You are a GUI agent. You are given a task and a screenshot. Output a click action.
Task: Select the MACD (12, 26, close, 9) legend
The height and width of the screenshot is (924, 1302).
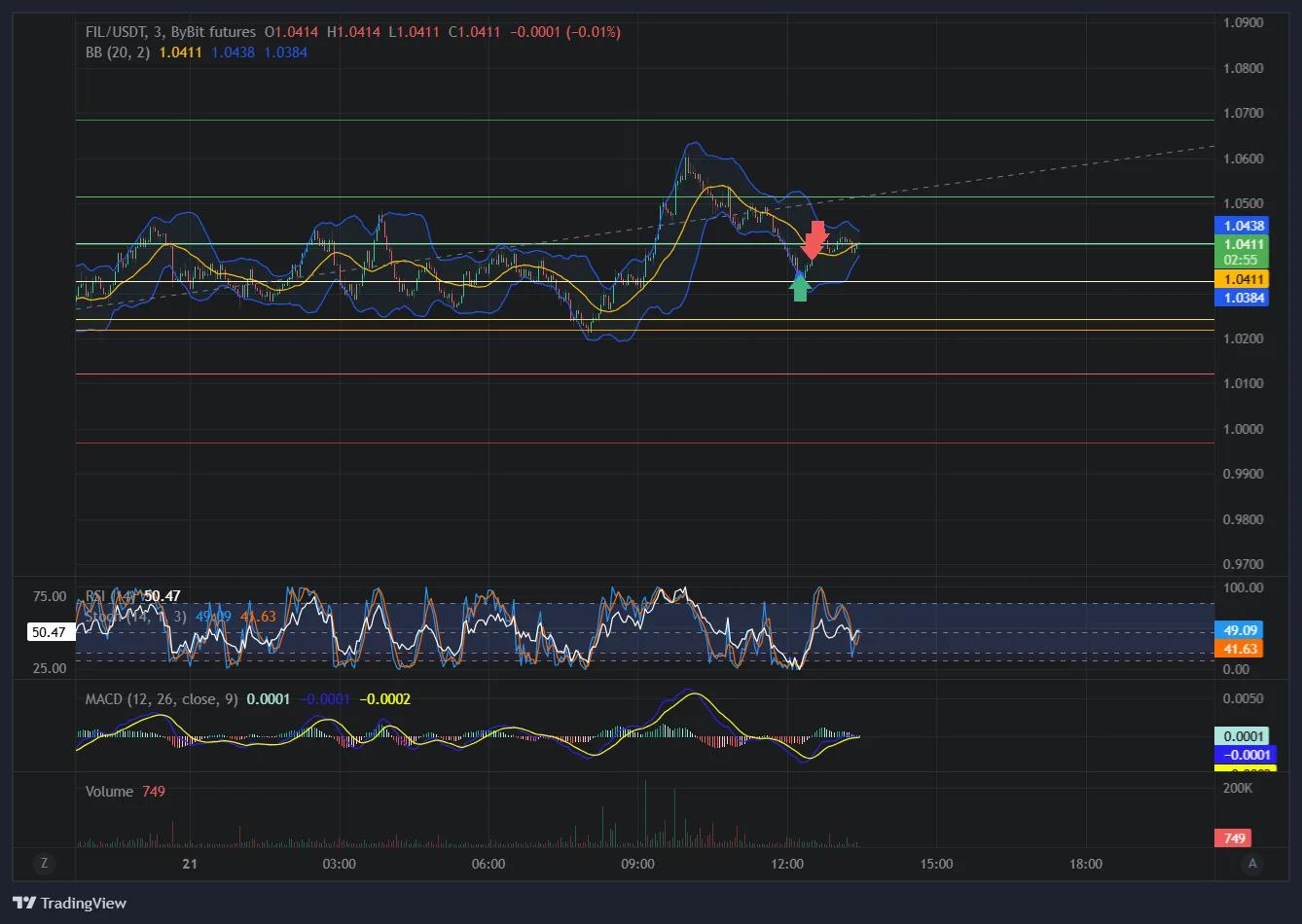point(162,699)
